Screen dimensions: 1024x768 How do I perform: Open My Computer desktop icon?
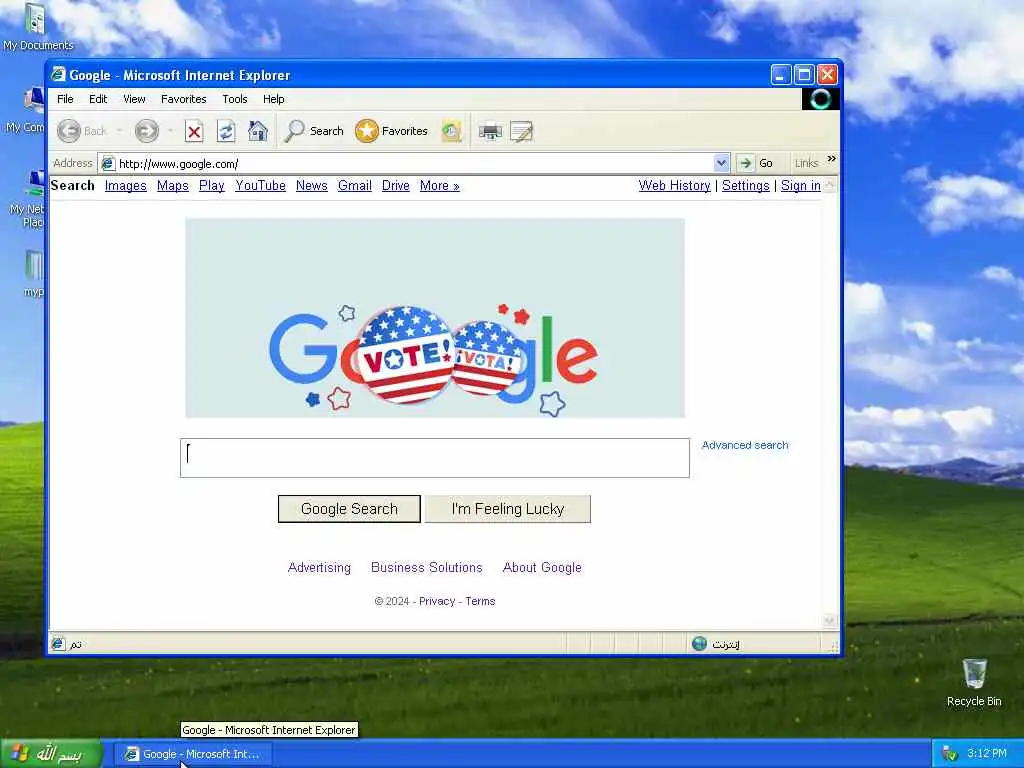coord(26,111)
